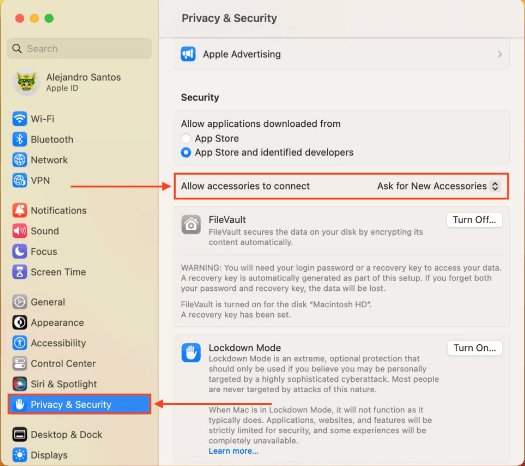Select the App Store radio button
This screenshot has height=466, width=525.
point(185,138)
